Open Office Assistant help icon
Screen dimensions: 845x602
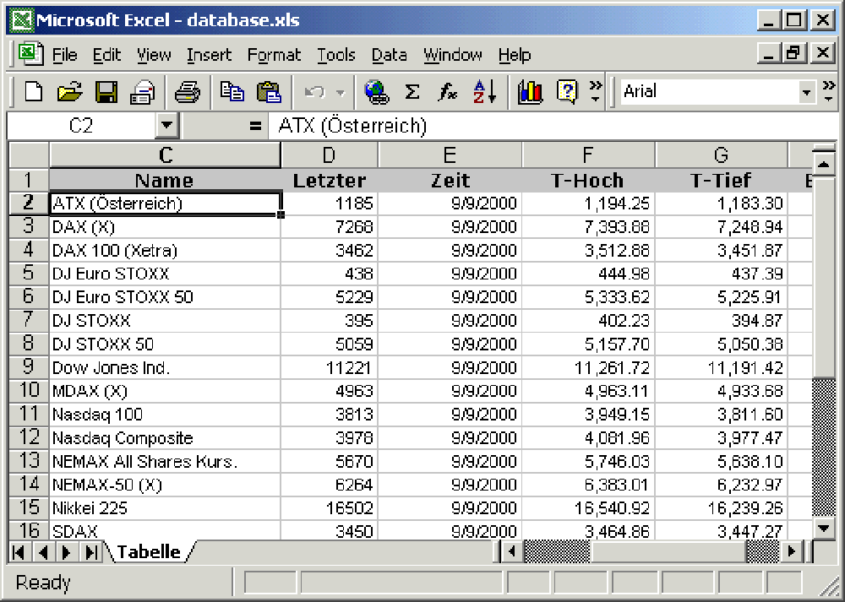(567, 92)
